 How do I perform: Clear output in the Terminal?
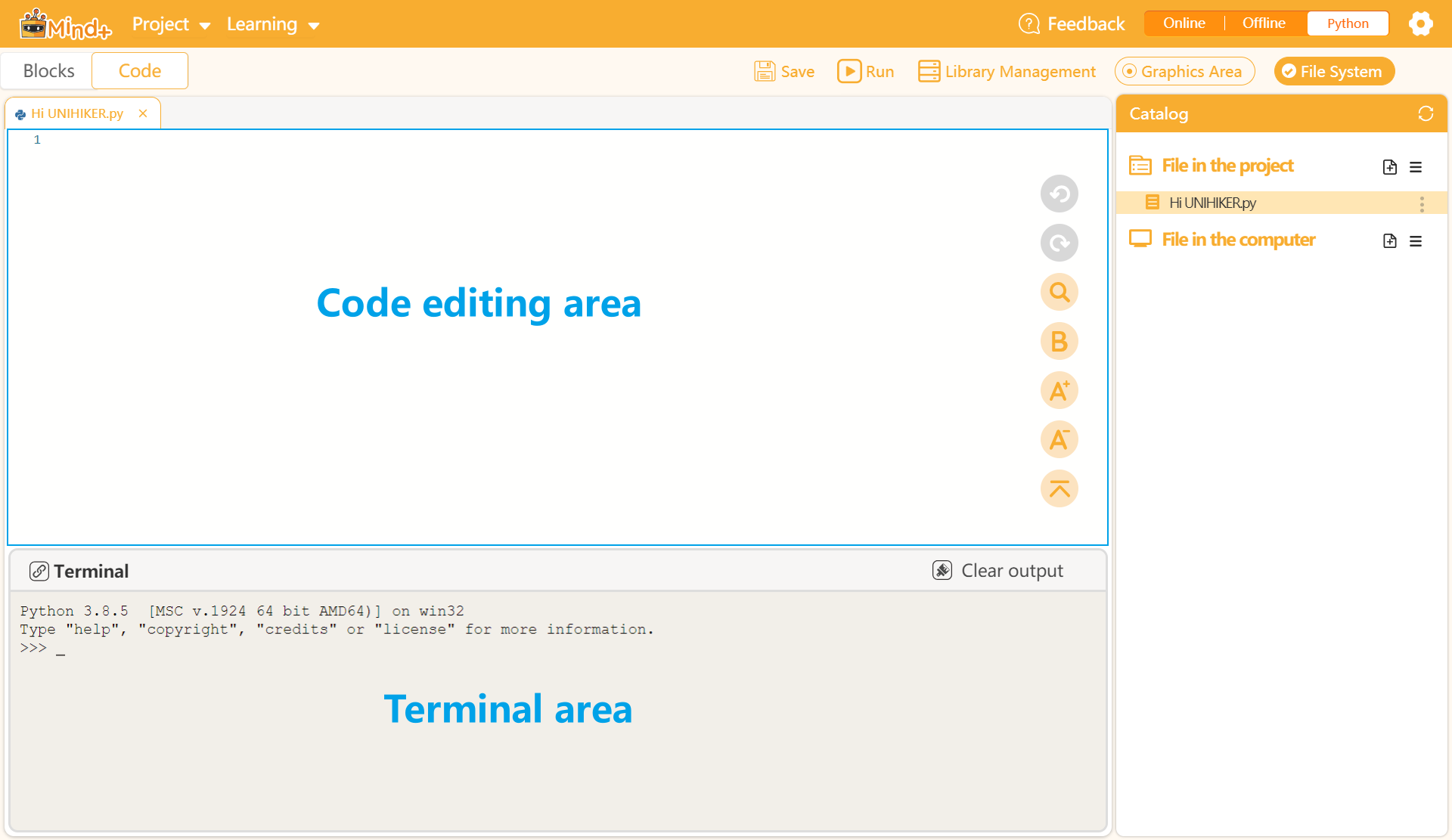pos(997,571)
